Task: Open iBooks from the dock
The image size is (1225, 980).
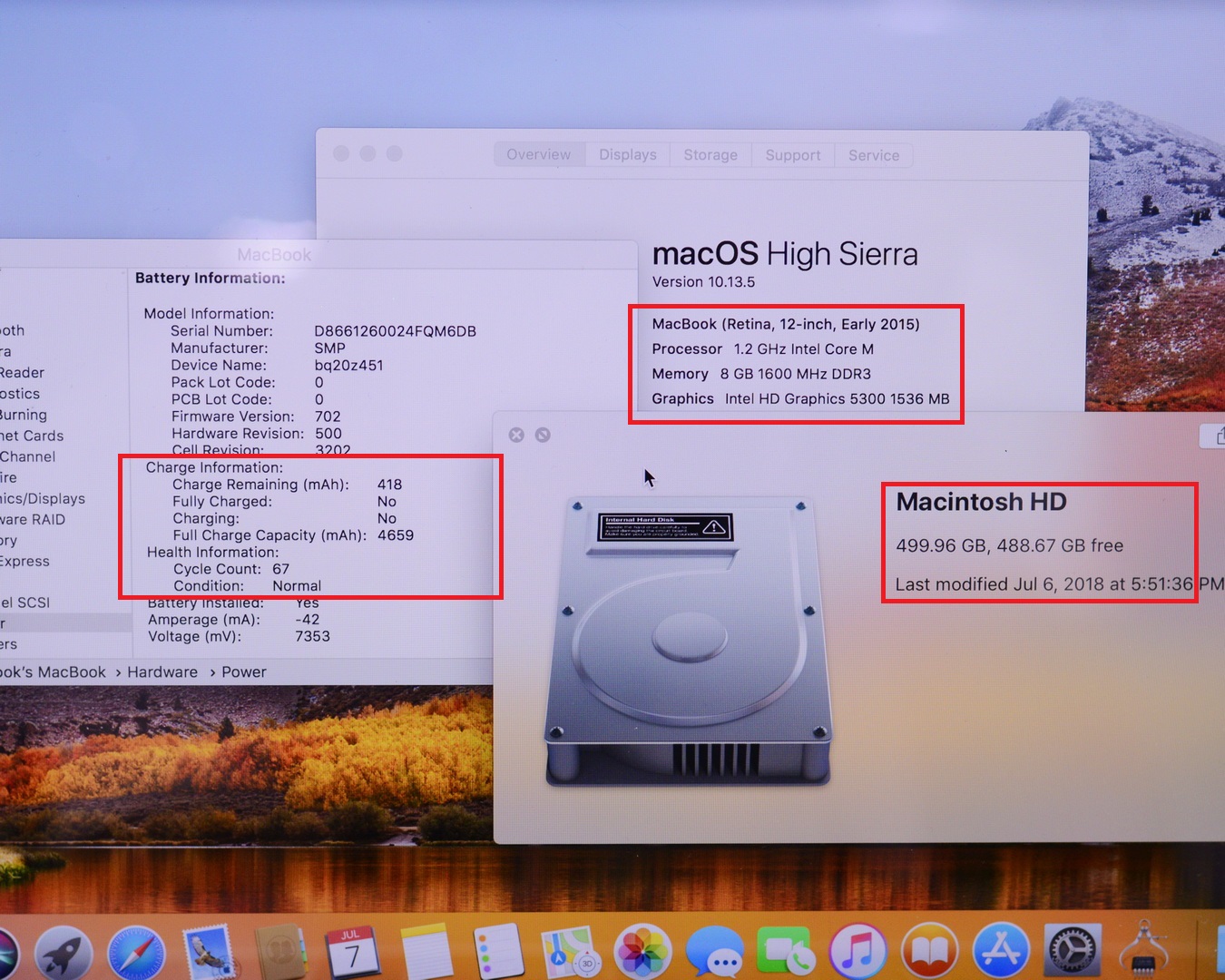Action: click(930, 953)
